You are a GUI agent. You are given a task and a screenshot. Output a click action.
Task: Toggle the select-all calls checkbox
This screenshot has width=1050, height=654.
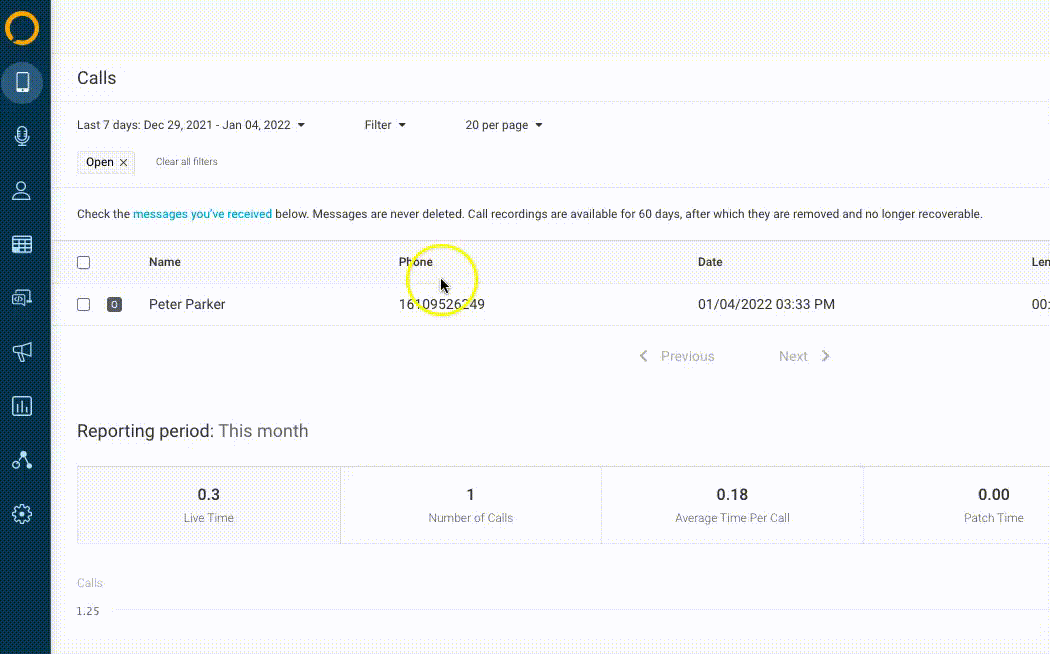coord(84,263)
